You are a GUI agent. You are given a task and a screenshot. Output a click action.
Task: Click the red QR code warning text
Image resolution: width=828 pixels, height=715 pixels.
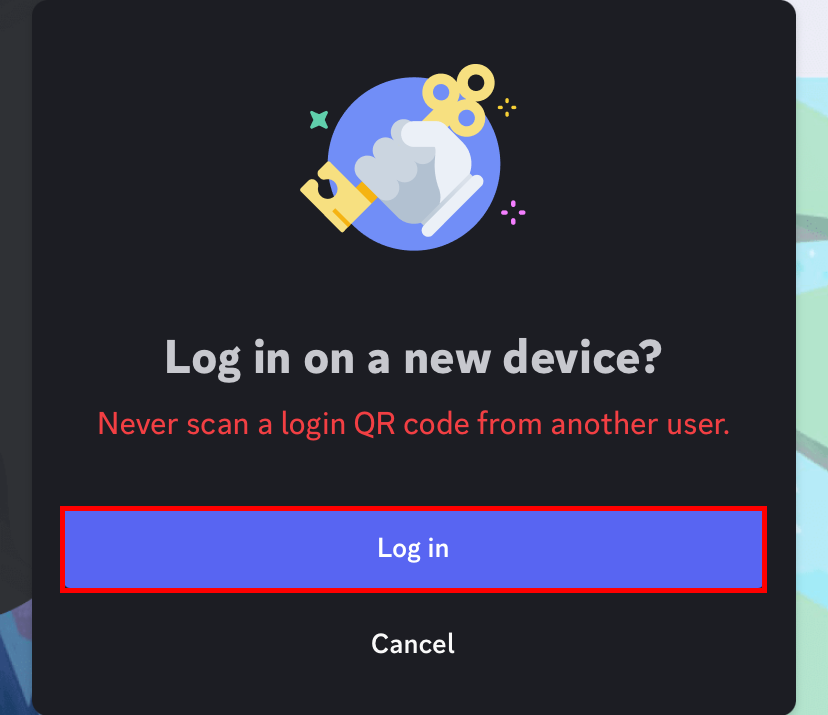click(413, 424)
